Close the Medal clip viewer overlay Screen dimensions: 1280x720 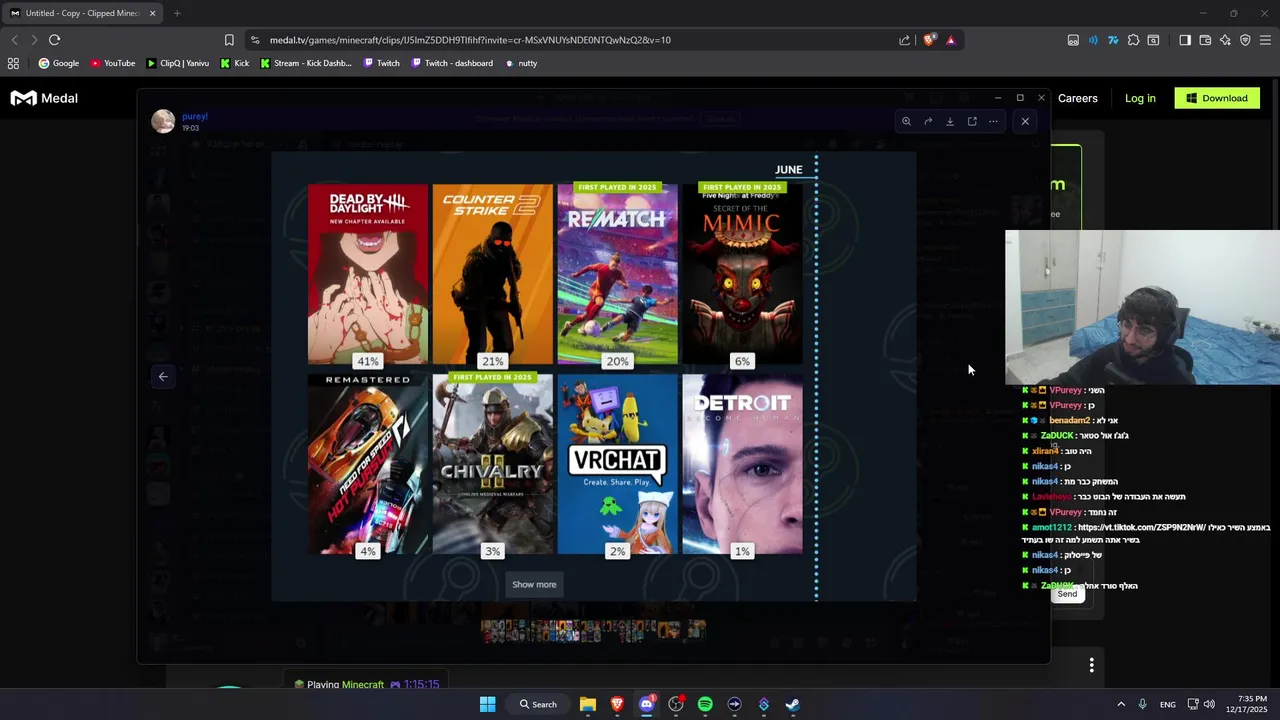click(1025, 121)
